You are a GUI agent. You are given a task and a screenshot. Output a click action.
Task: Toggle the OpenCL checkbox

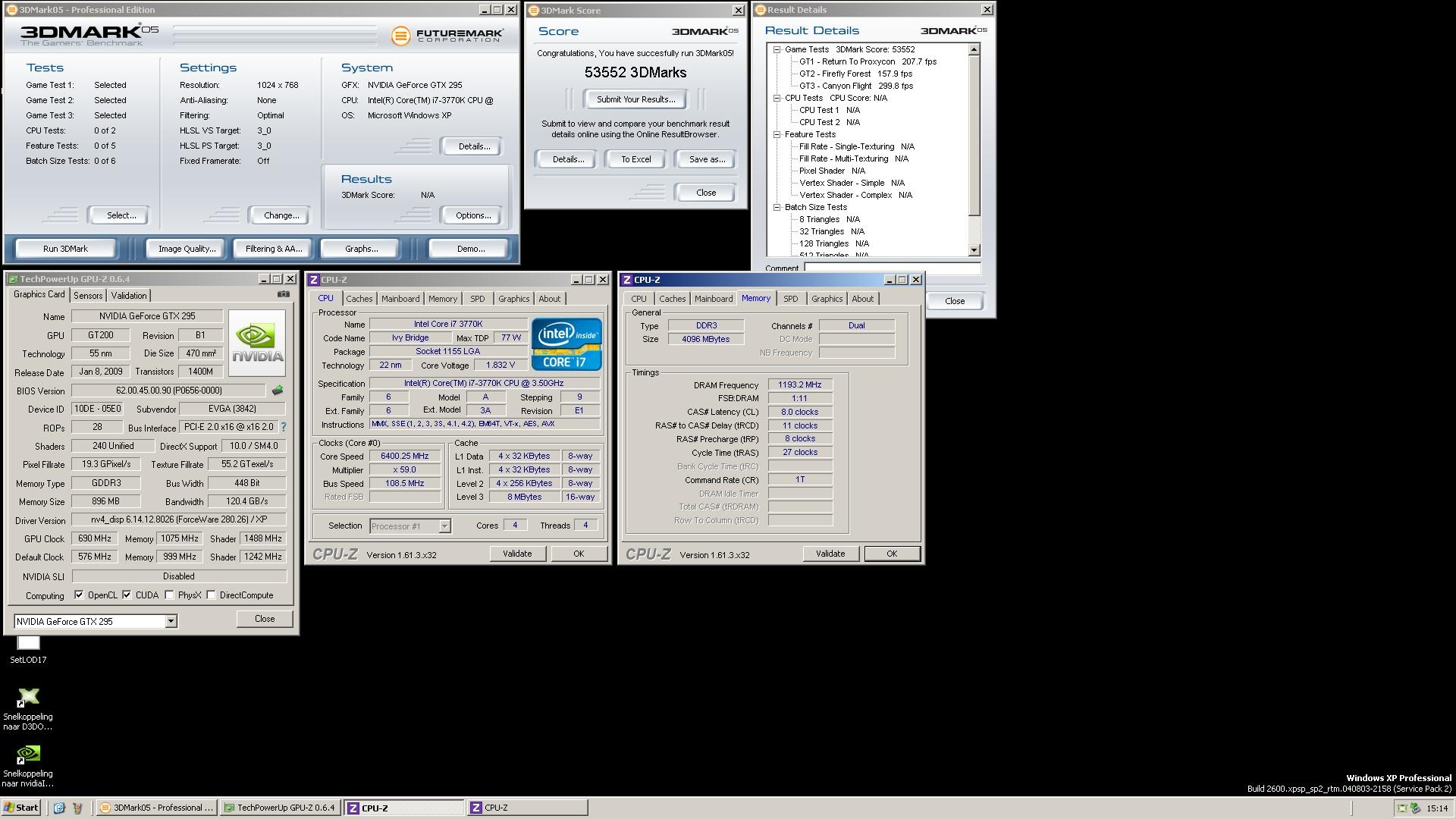[x=79, y=595]
